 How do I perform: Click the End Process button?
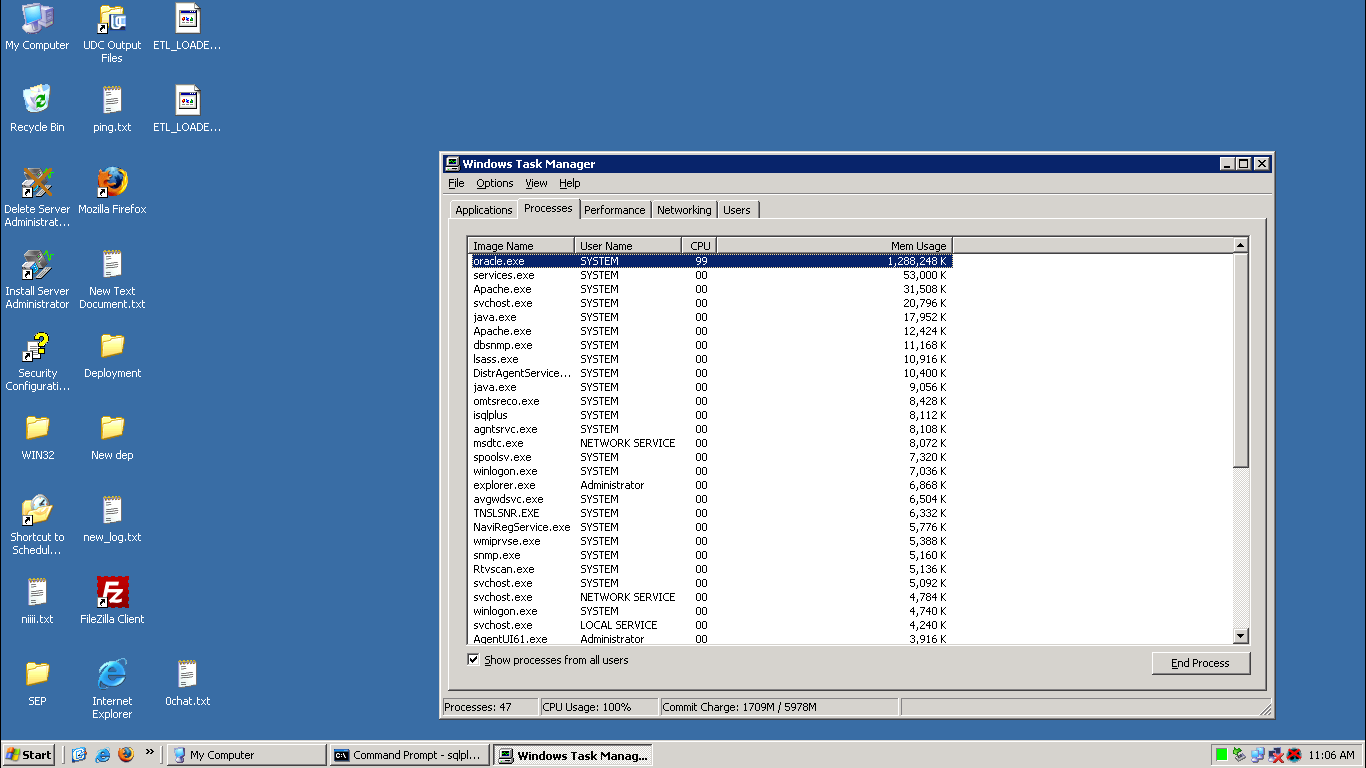click(x=1200, y=663)
